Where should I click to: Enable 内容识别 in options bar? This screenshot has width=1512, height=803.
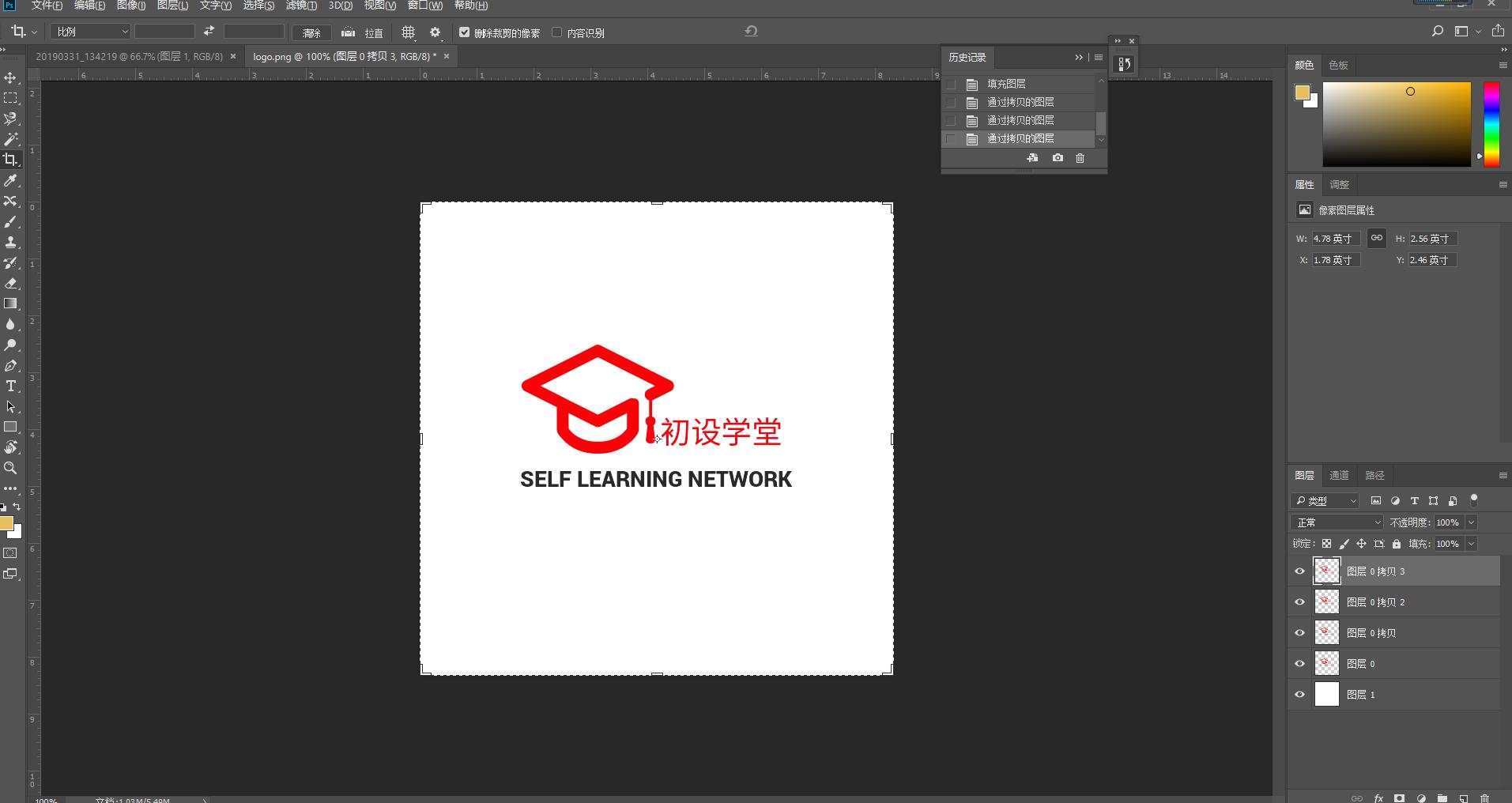556,32
